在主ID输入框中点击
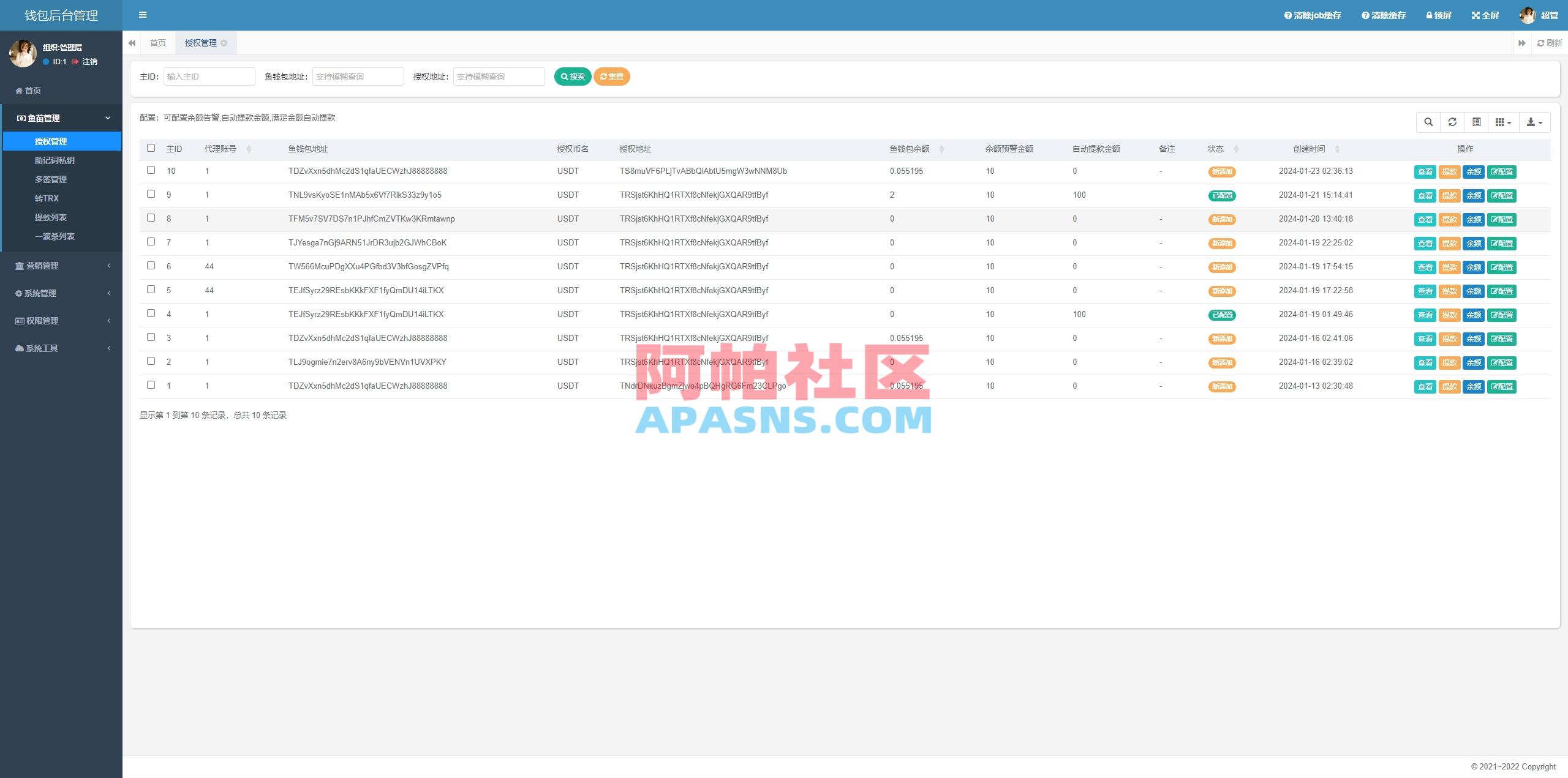 click(209, 76)
